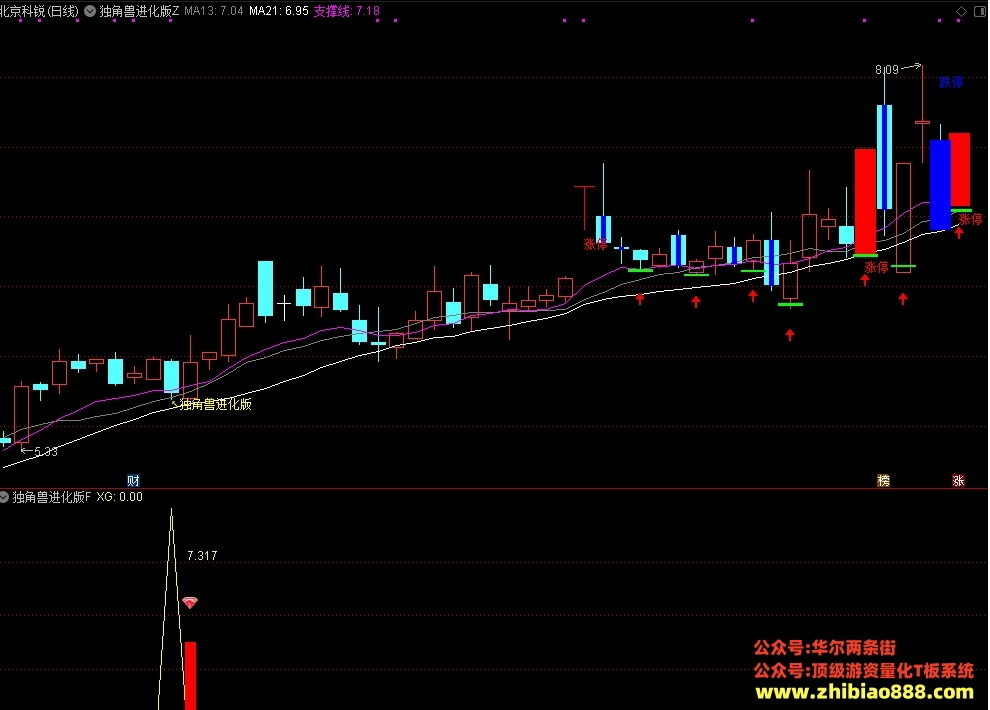Select the 独角兽进化版Z indicator name
The image size is (990, 710).
pyautogui.click(x=140, y=11)
